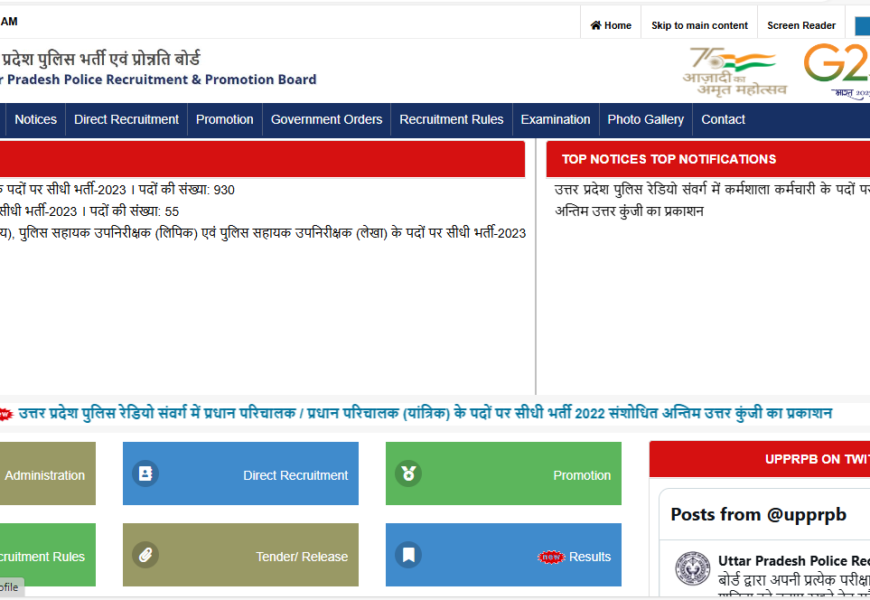Open the Notices menu item
870x600 pixels.
[x=36, y=119]
